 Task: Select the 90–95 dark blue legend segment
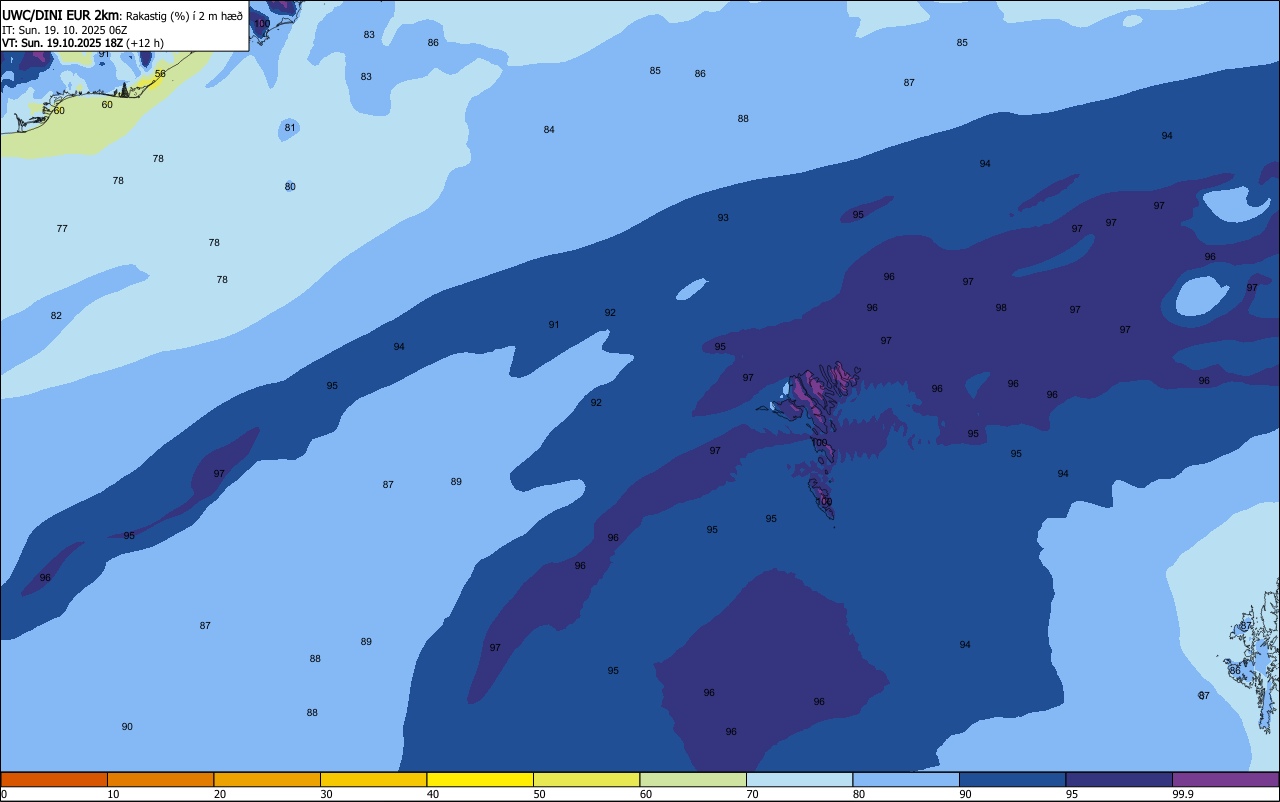tap(1012, 779)
